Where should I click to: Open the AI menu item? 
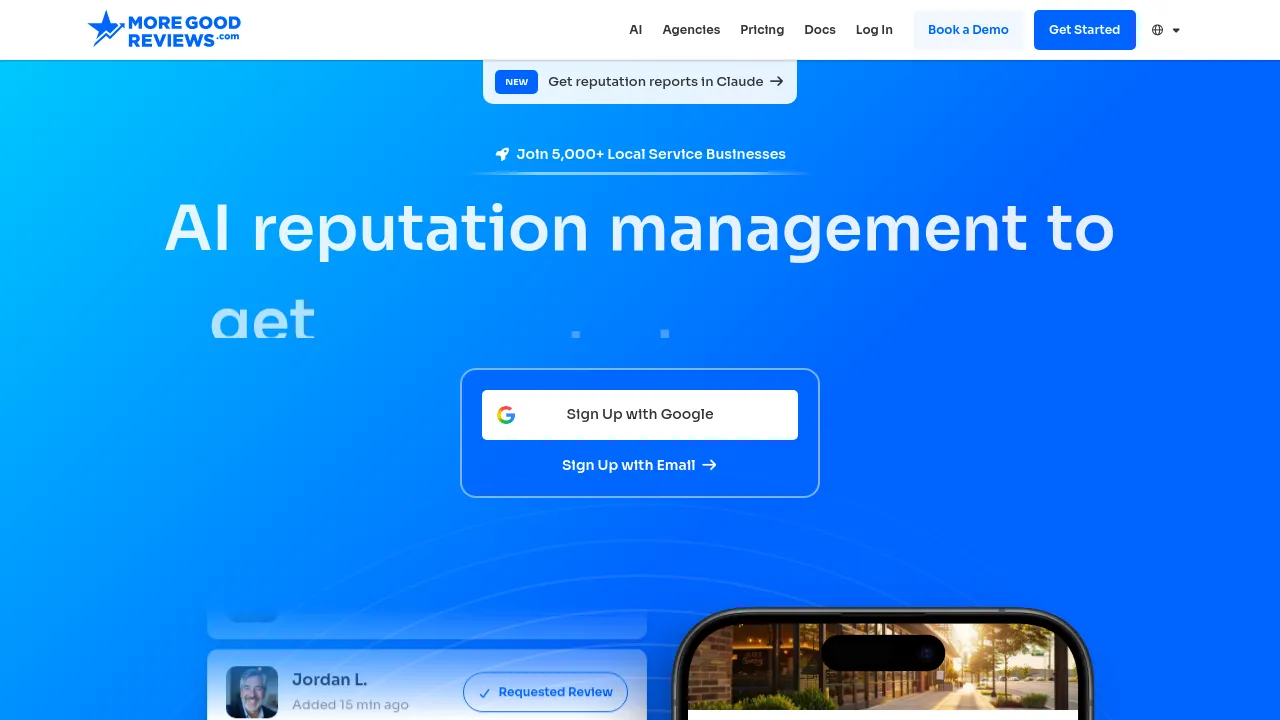(x=635, y=30)
